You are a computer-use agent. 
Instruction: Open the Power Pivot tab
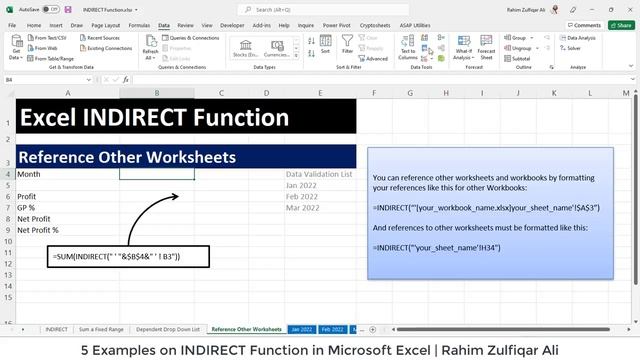(x=336, y=25)
